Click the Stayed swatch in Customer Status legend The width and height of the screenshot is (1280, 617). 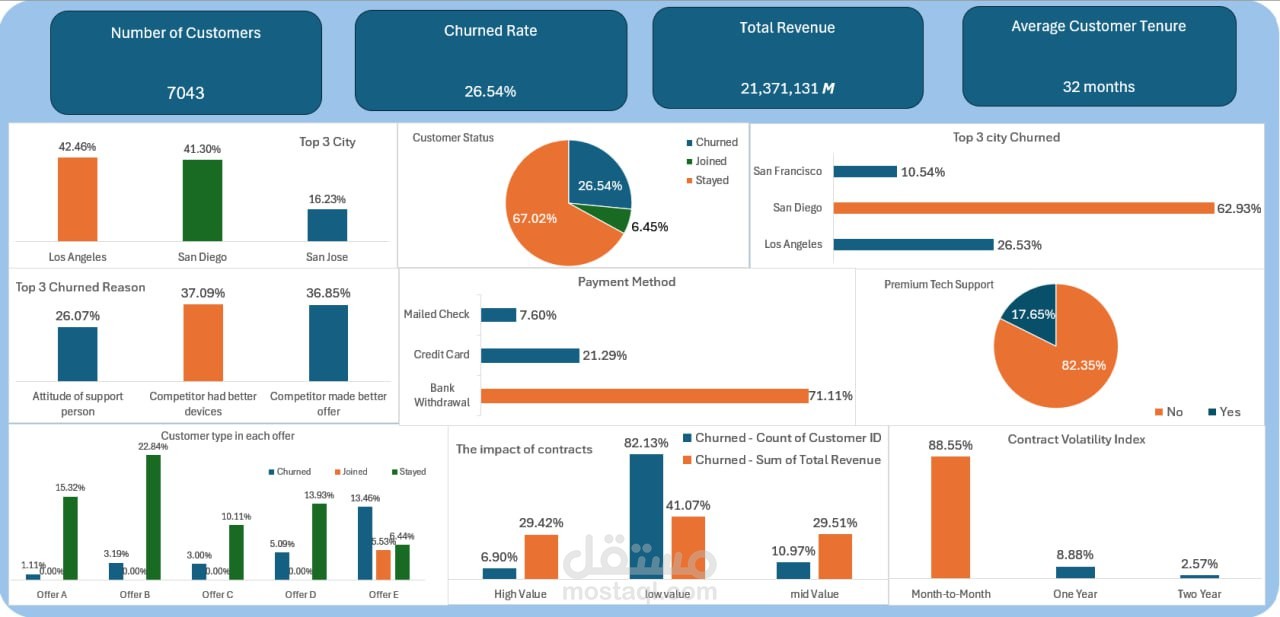pyautogui.click(x=690, y=181)
